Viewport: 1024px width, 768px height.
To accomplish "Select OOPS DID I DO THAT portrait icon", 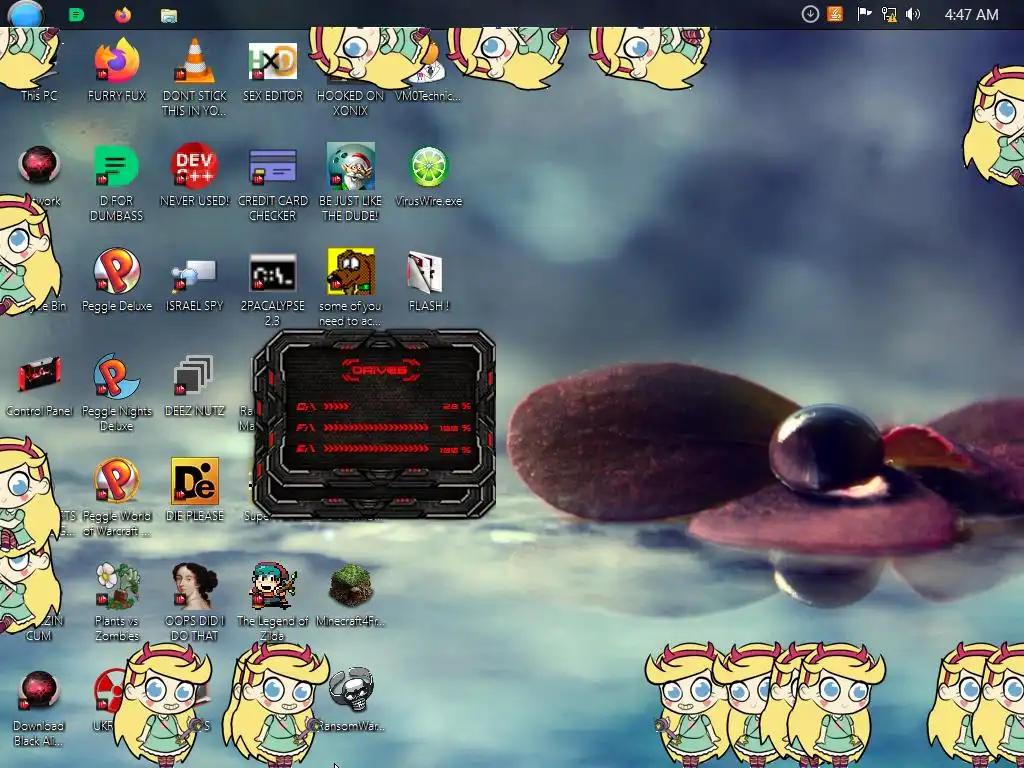I will point(194,602).
